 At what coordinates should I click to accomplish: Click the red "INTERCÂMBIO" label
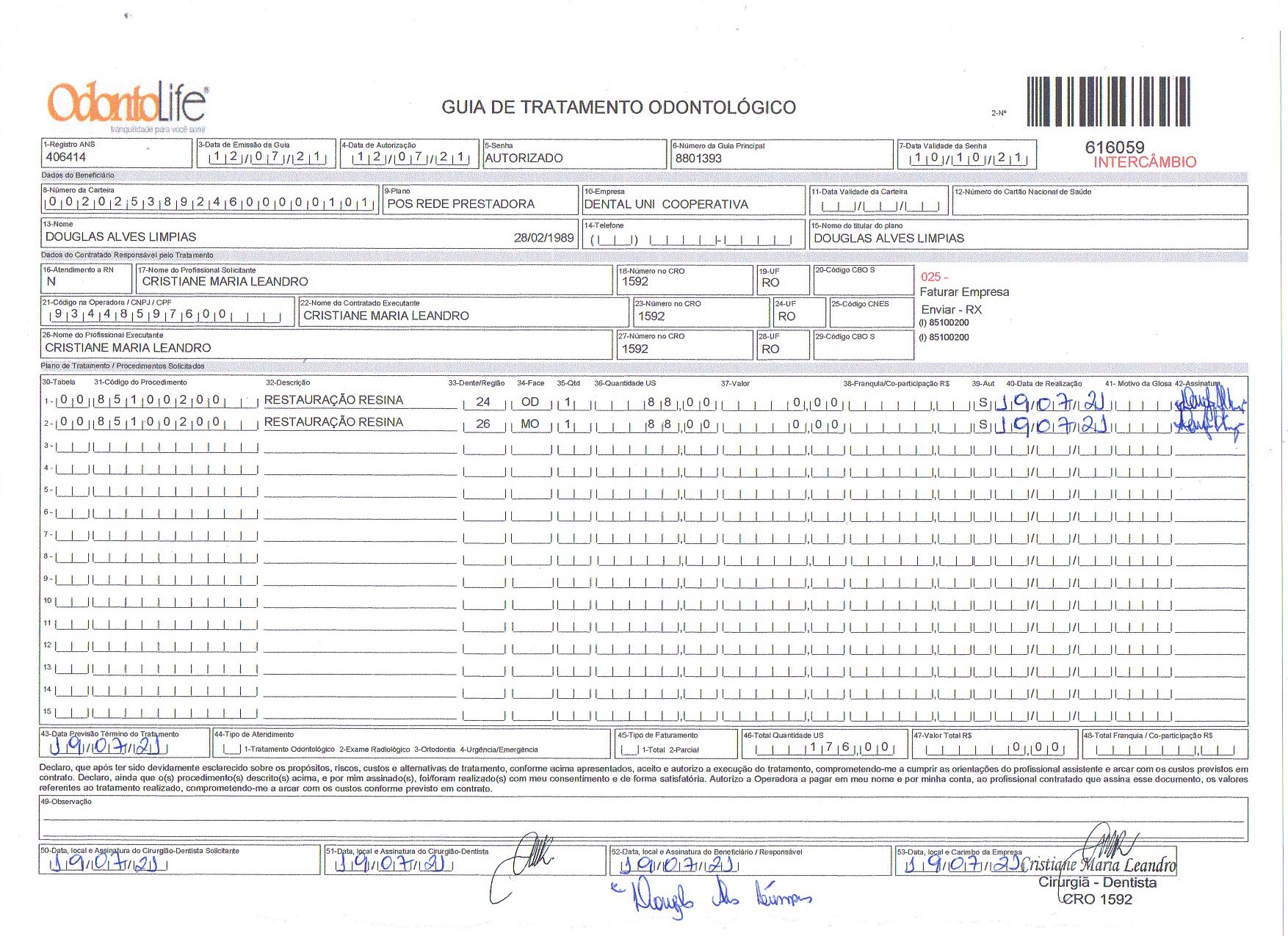click(1145, 162)
